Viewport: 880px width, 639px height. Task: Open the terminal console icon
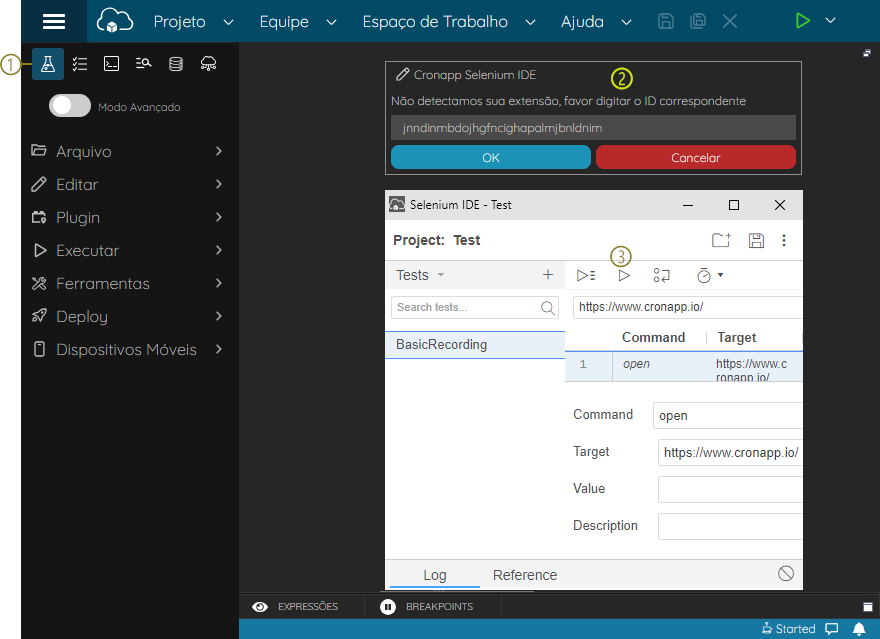coord(112,64)
